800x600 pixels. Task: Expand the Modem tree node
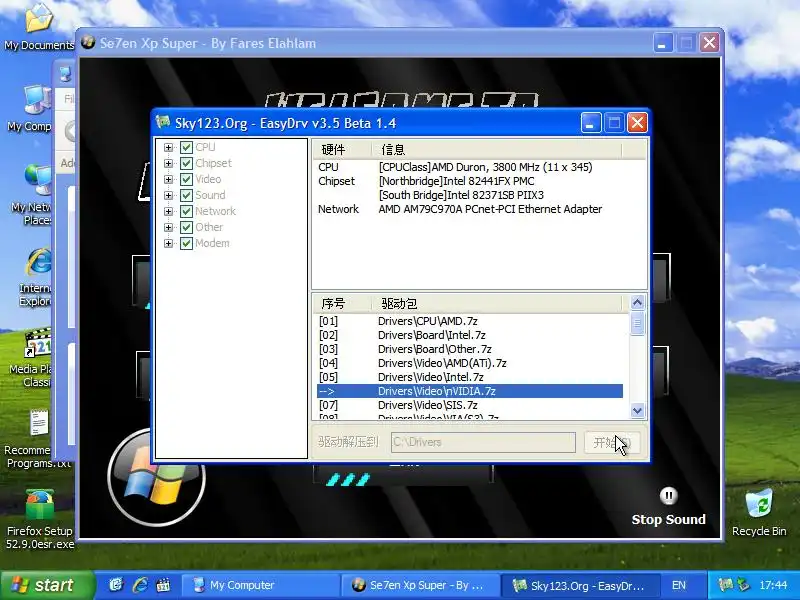168,243
